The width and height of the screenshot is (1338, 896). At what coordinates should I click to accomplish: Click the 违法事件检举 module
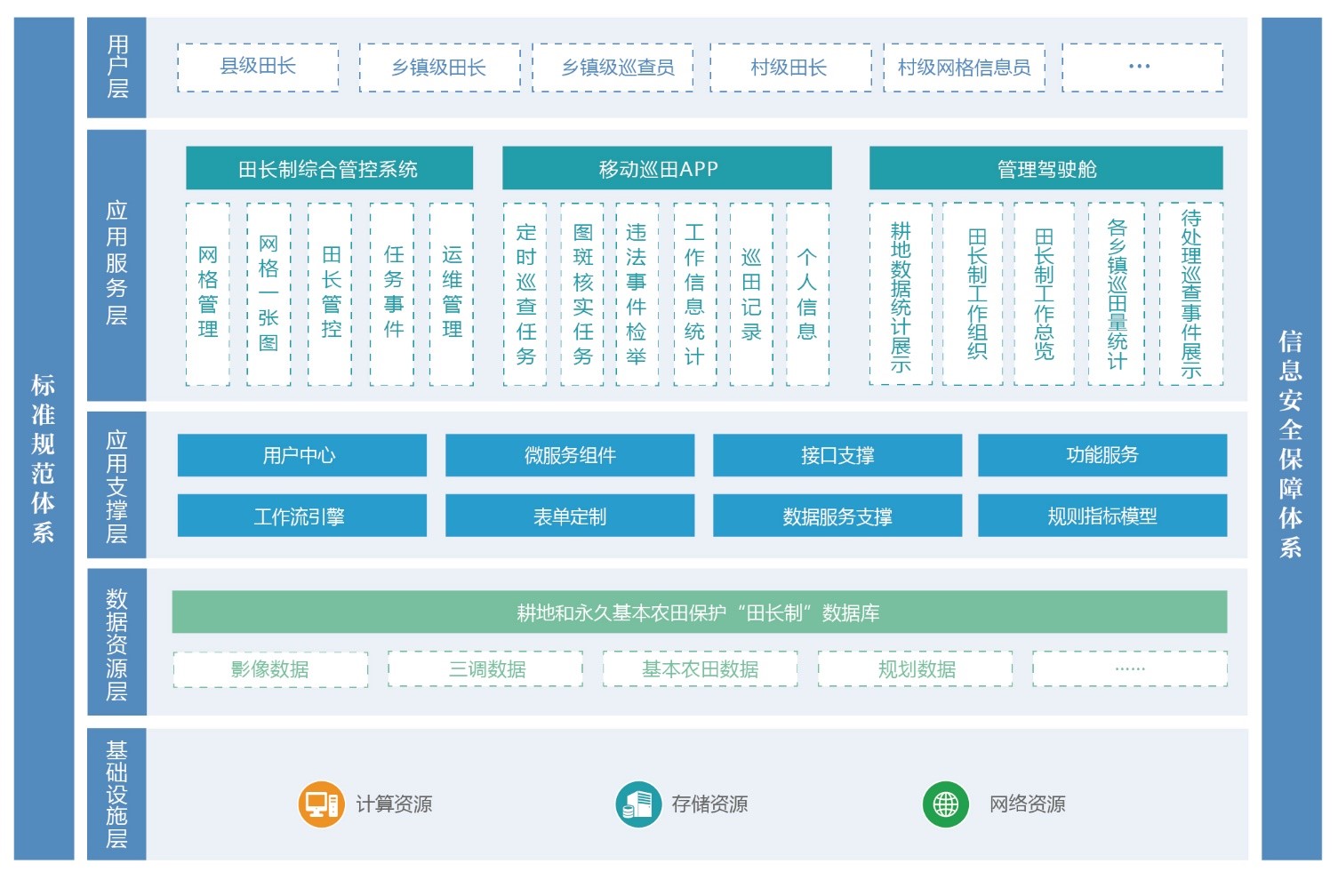click(x=637, y=294)
